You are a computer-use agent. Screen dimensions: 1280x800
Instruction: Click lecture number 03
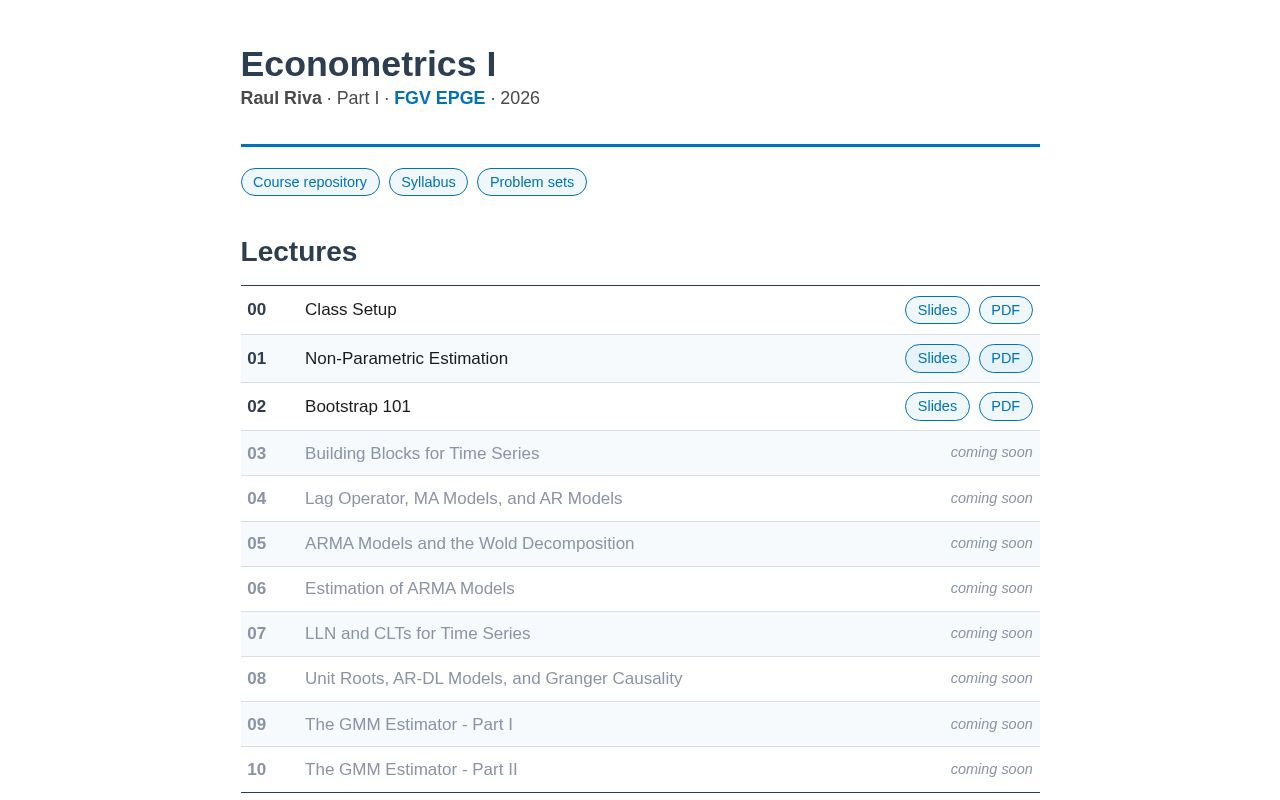point(257,453)
